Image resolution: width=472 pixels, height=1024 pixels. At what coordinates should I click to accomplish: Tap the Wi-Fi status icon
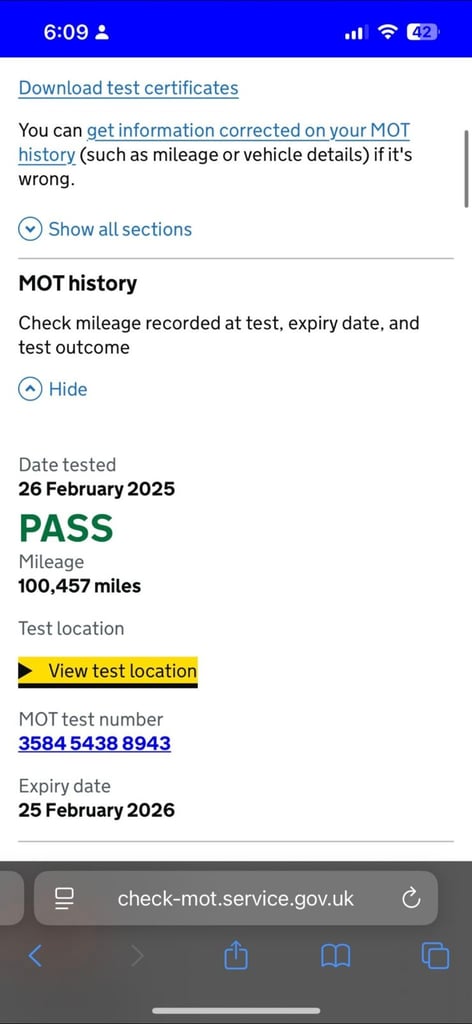click(388, 32)
